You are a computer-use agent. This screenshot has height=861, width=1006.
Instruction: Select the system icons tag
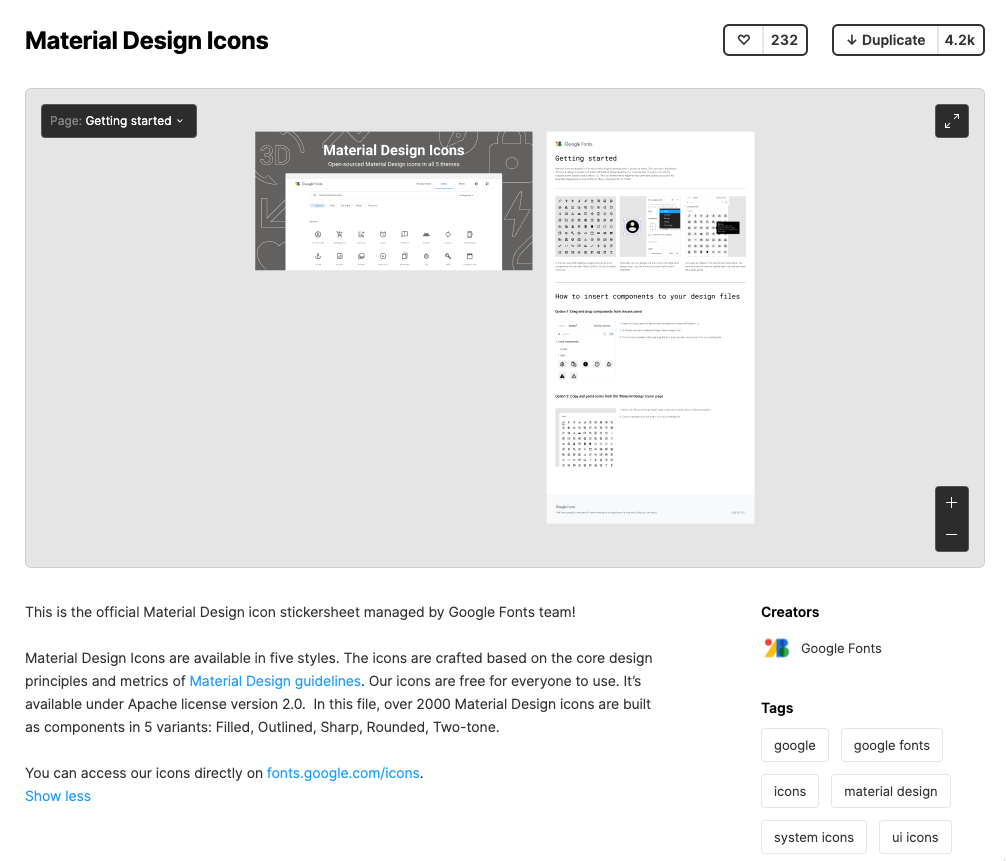[x=813, y=836]
